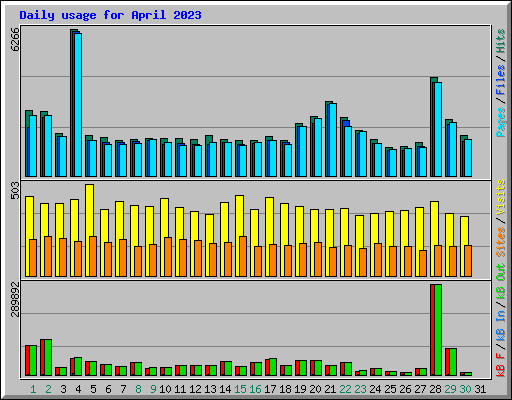Click day label 31 on the x-axis
The width and height of the screenshot is (512, 400).
click(480, 389)
